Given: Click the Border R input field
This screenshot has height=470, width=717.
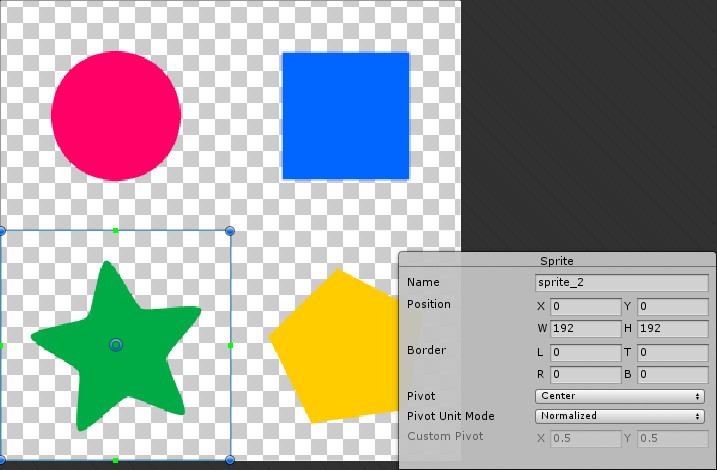Looking at the screenshot, I should tap(585, 374).
